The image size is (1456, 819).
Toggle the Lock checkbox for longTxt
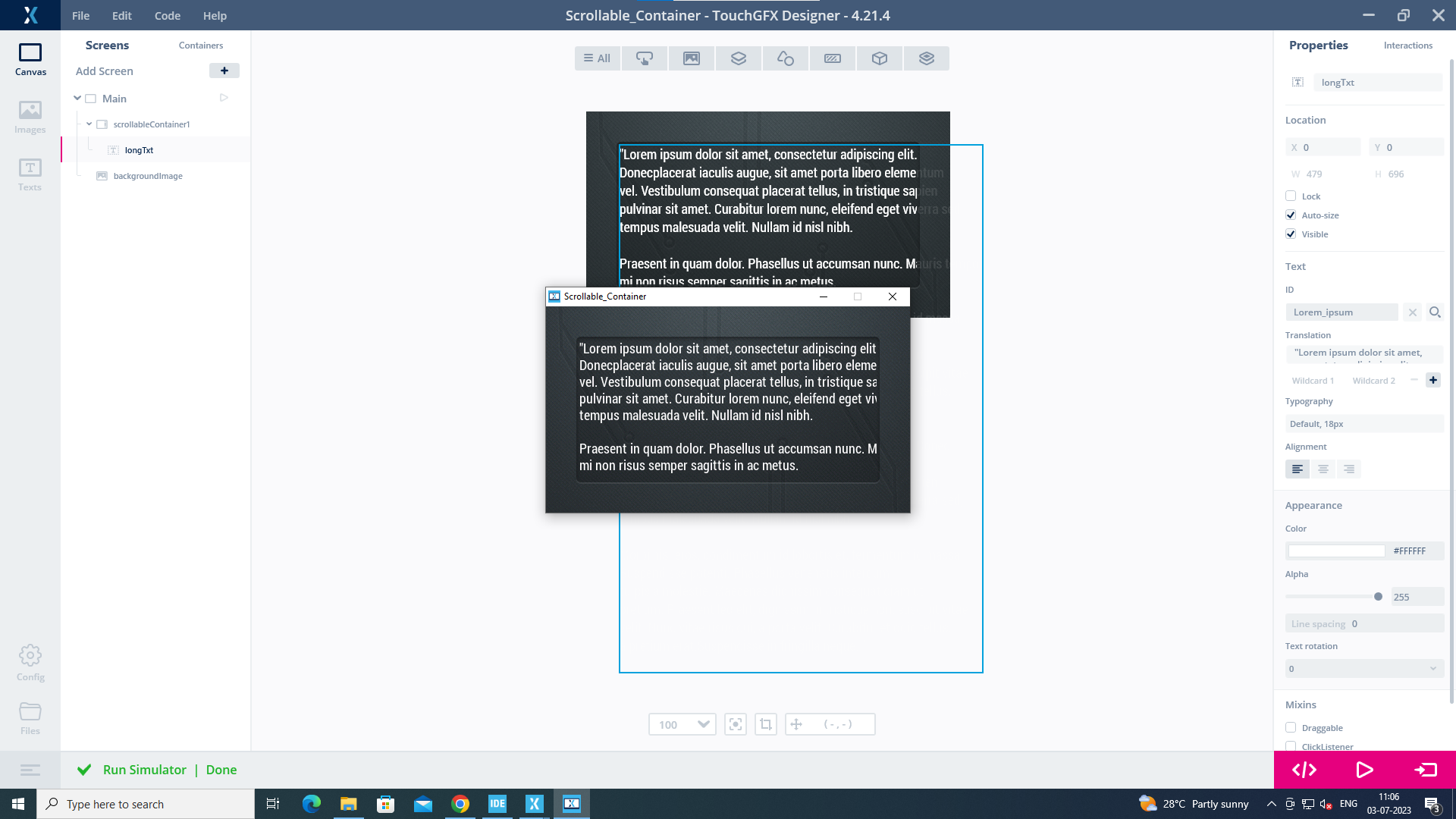pos(1291,196)
